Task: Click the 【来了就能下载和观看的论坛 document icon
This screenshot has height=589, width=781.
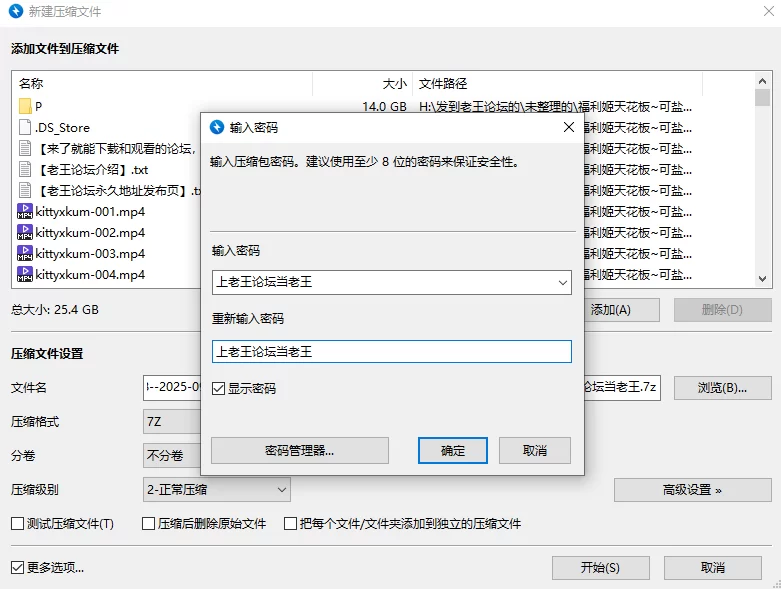Action: pos(24,148)
